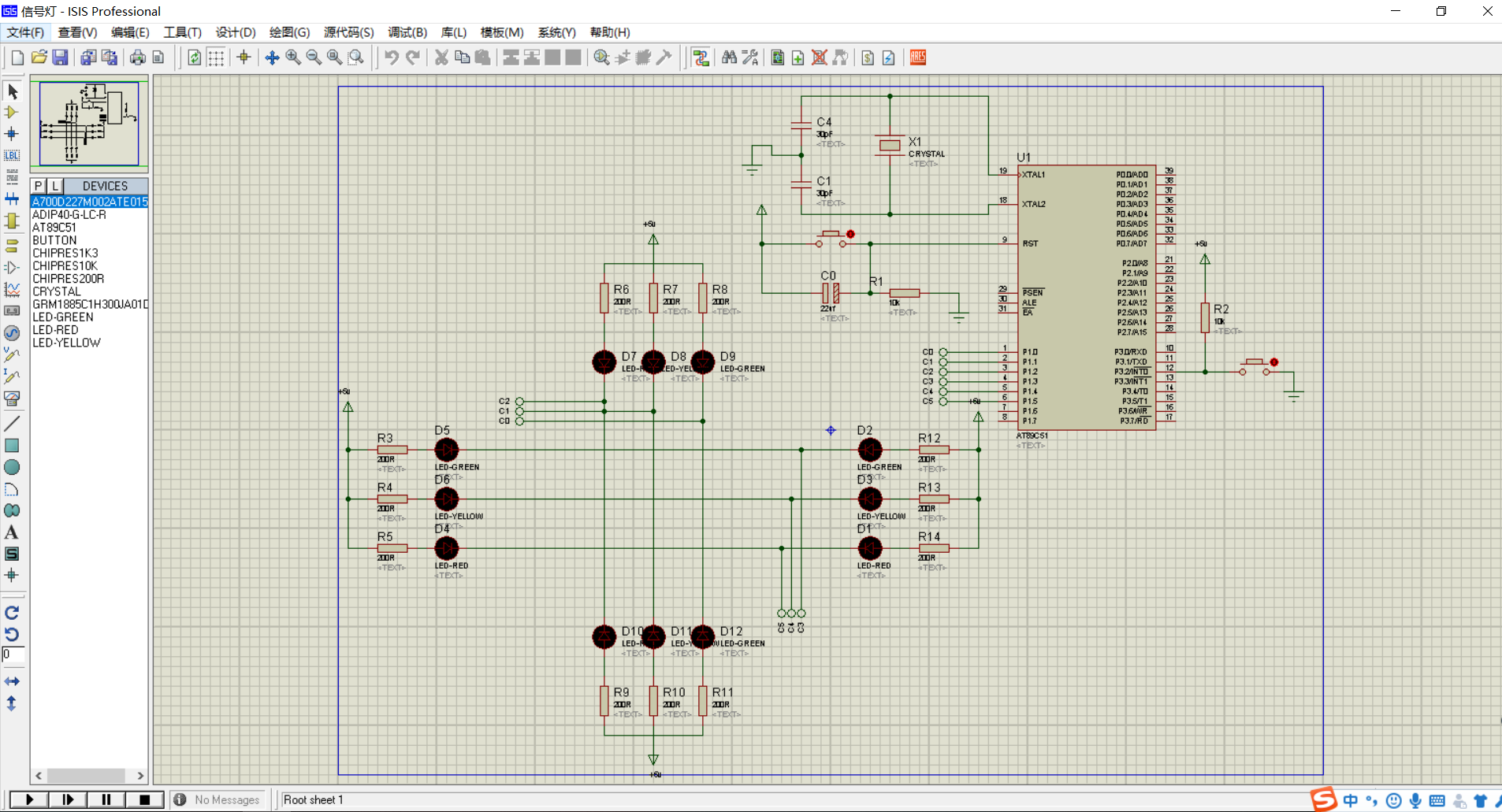Toggle the reset pushbutton near RST pin

[850, 234]
